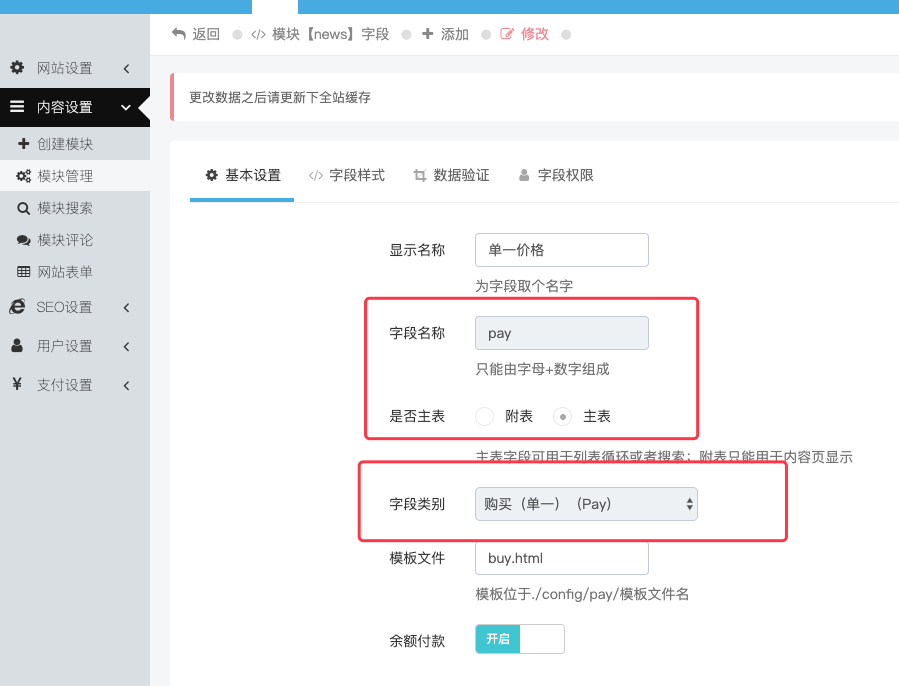Viewport: 899px width, 686px height.
Task: Expand the SEO设置 menu chevron
Action: (x=127, y=307)
